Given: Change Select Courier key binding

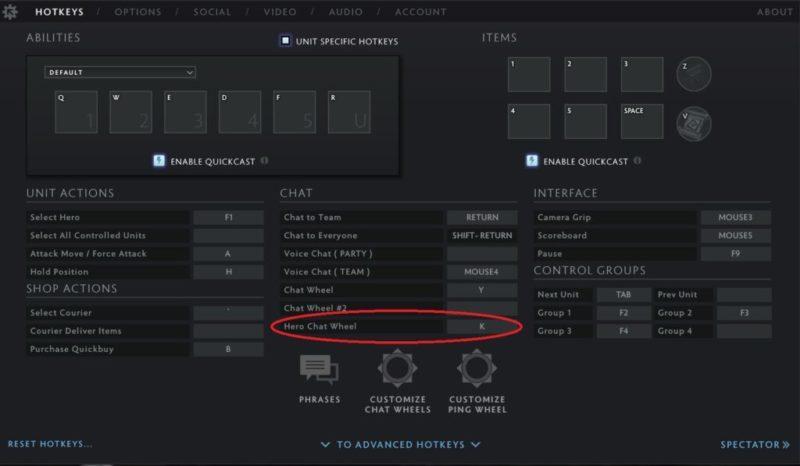Looking at the screenshot, I should click(x=228, y=313).
